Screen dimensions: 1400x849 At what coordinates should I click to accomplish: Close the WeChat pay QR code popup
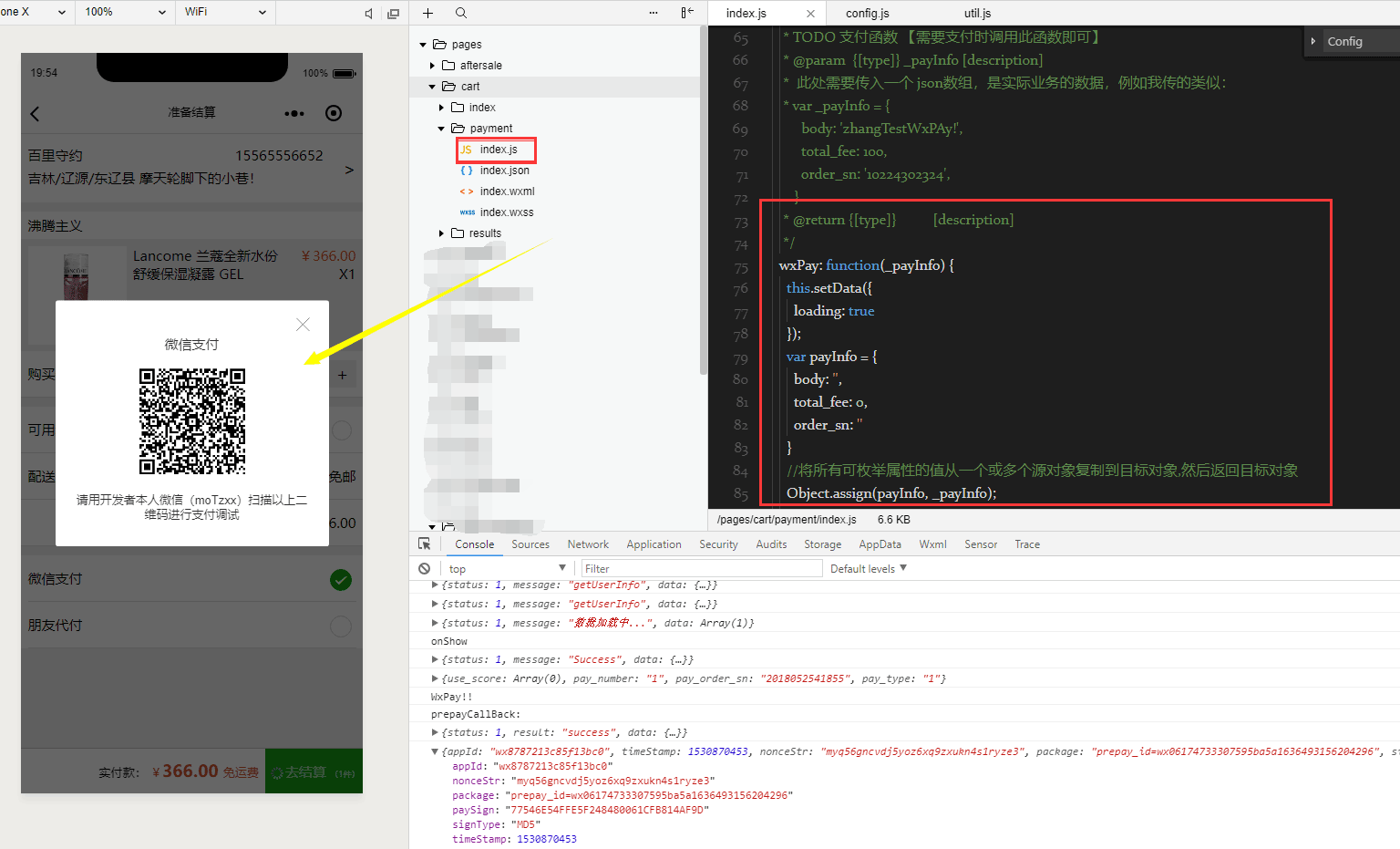click(x=303, y=325)
